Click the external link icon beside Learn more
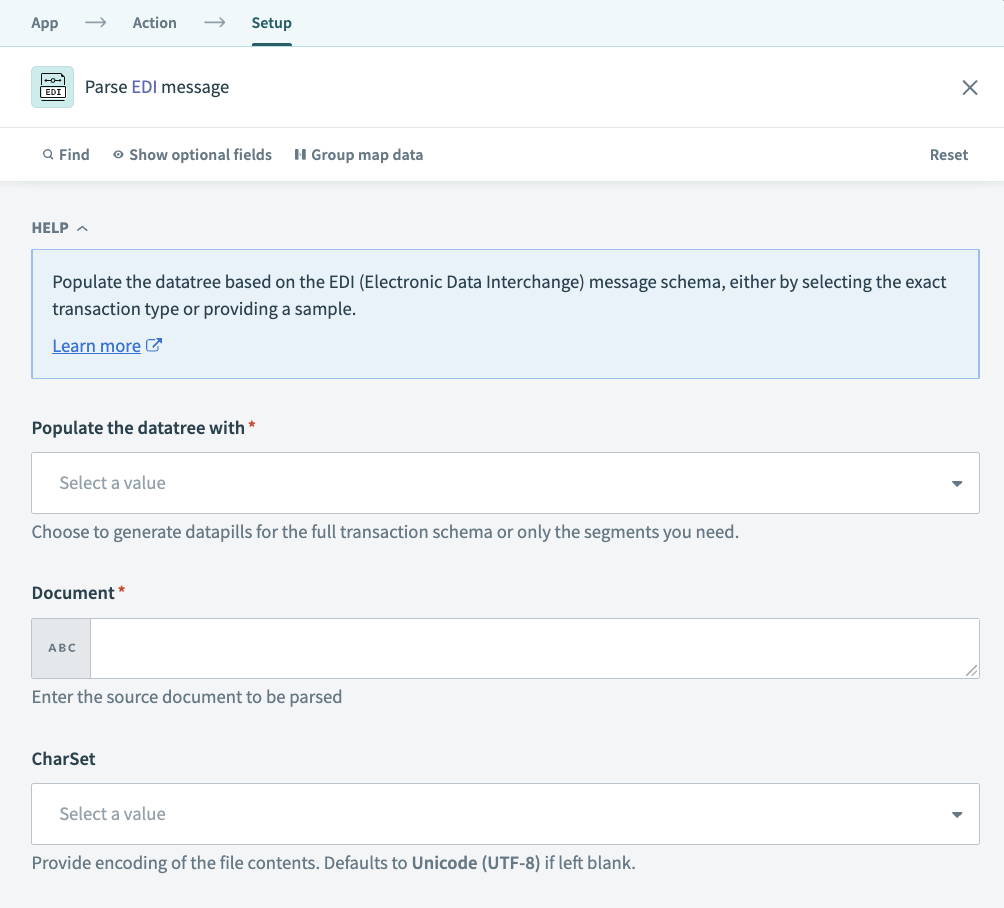The height and width of the screenshot is (908, 1004). click(153, 345)
